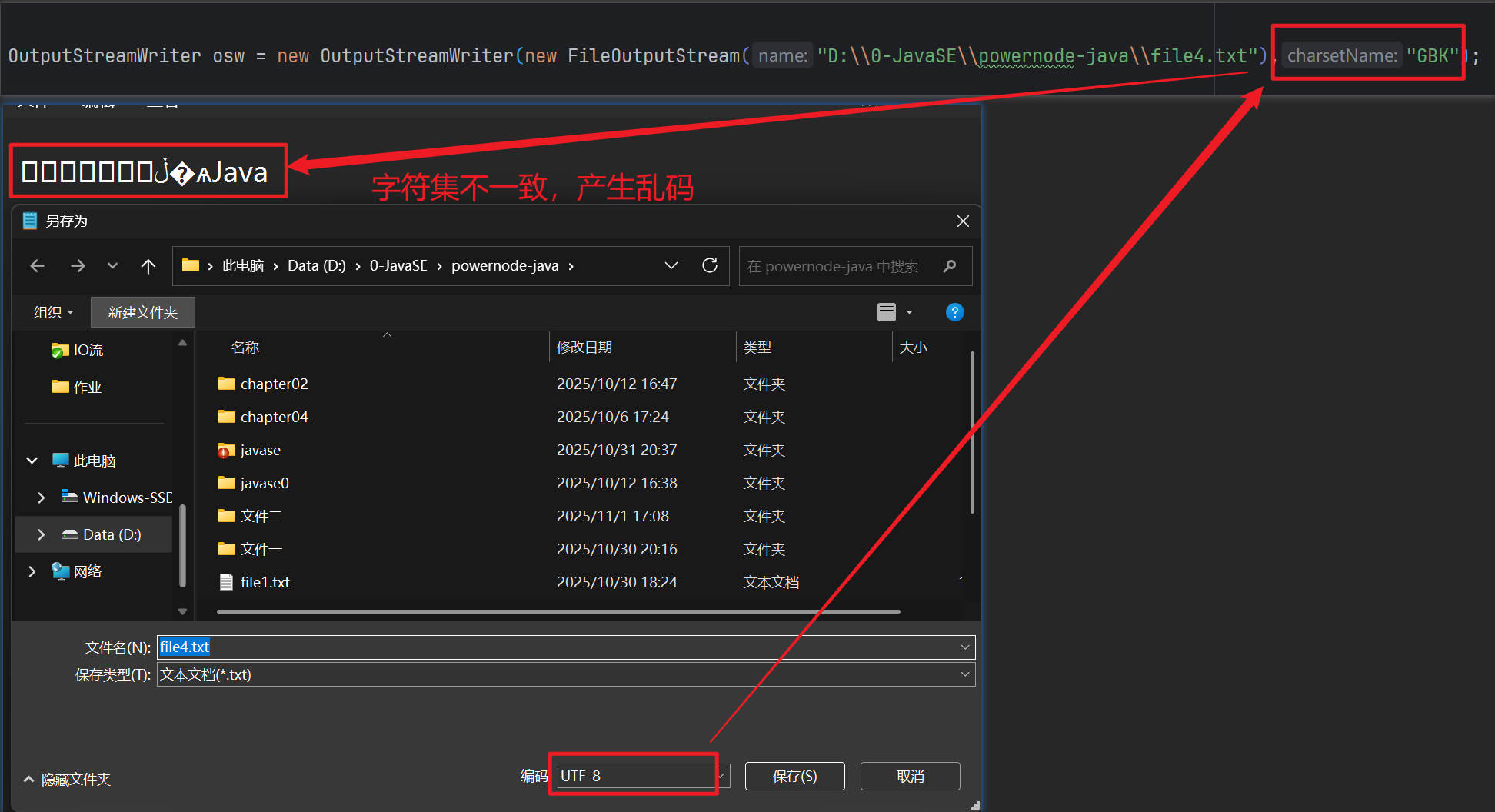
Task: Click the up-one-level arrow
Action: 148,265
